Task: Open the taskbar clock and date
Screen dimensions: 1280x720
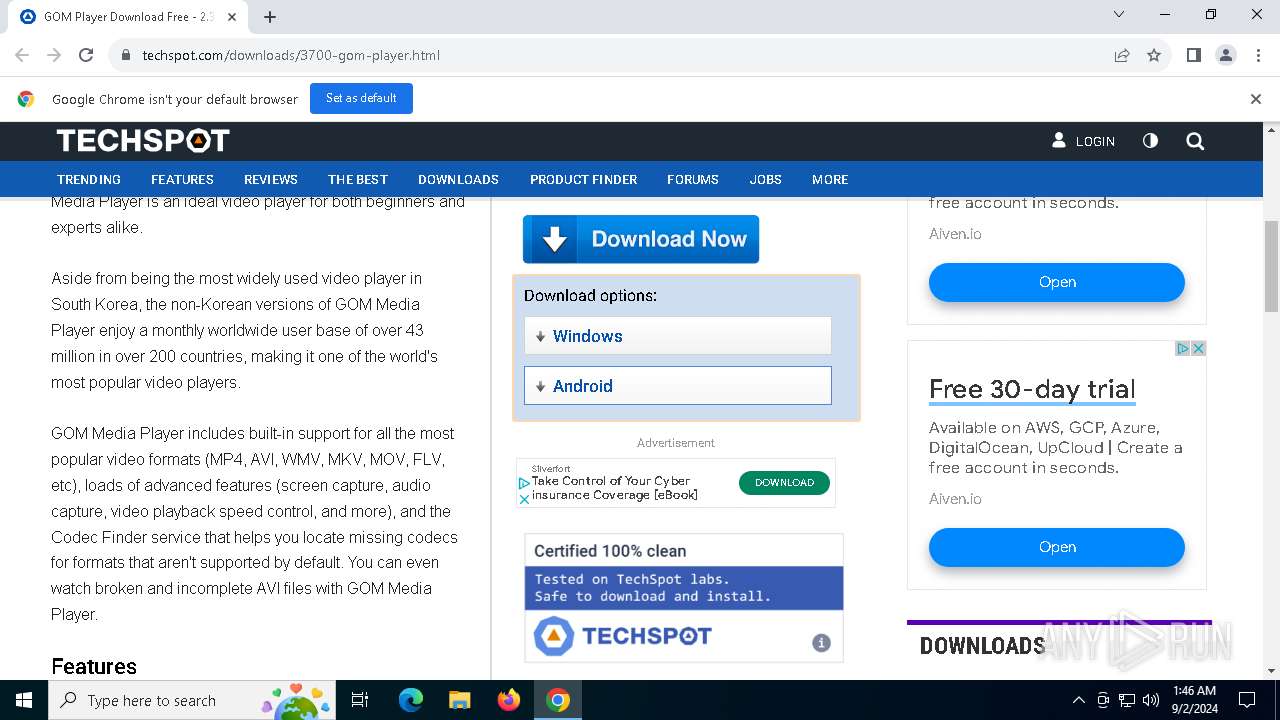Action: tap(1195, 700)
